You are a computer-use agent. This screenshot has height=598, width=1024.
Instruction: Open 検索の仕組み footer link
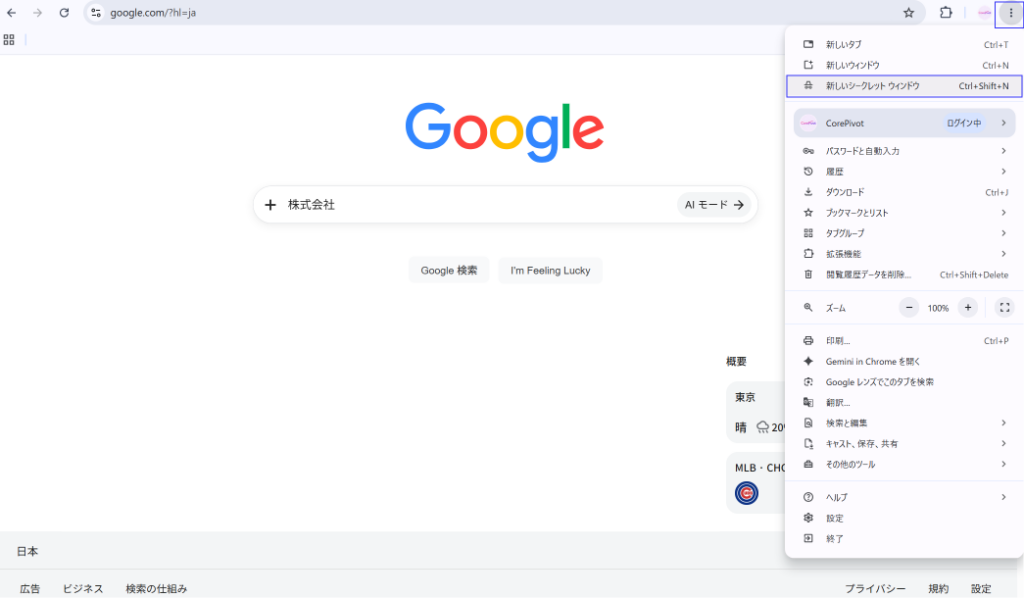coord(157,588)
